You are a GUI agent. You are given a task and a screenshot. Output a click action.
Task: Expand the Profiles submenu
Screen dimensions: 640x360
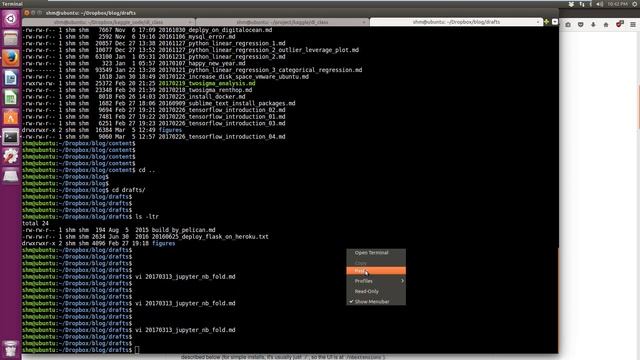click(376, 281)
